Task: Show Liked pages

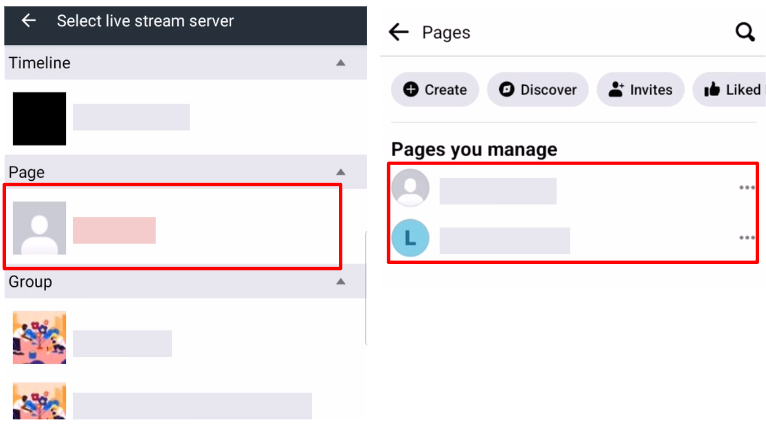Action: 730,89
